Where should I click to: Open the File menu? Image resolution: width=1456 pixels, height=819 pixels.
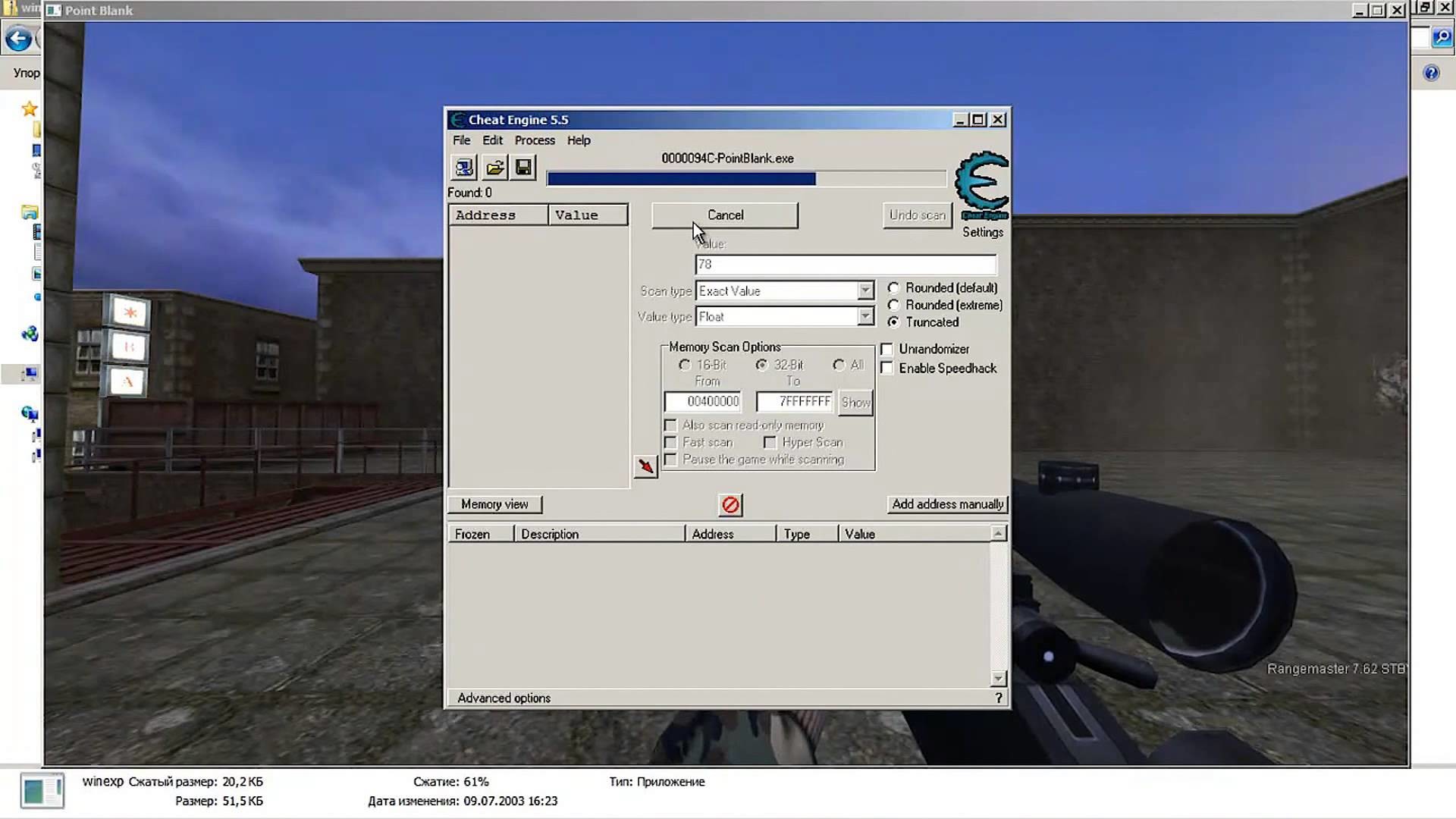[461, 140]
